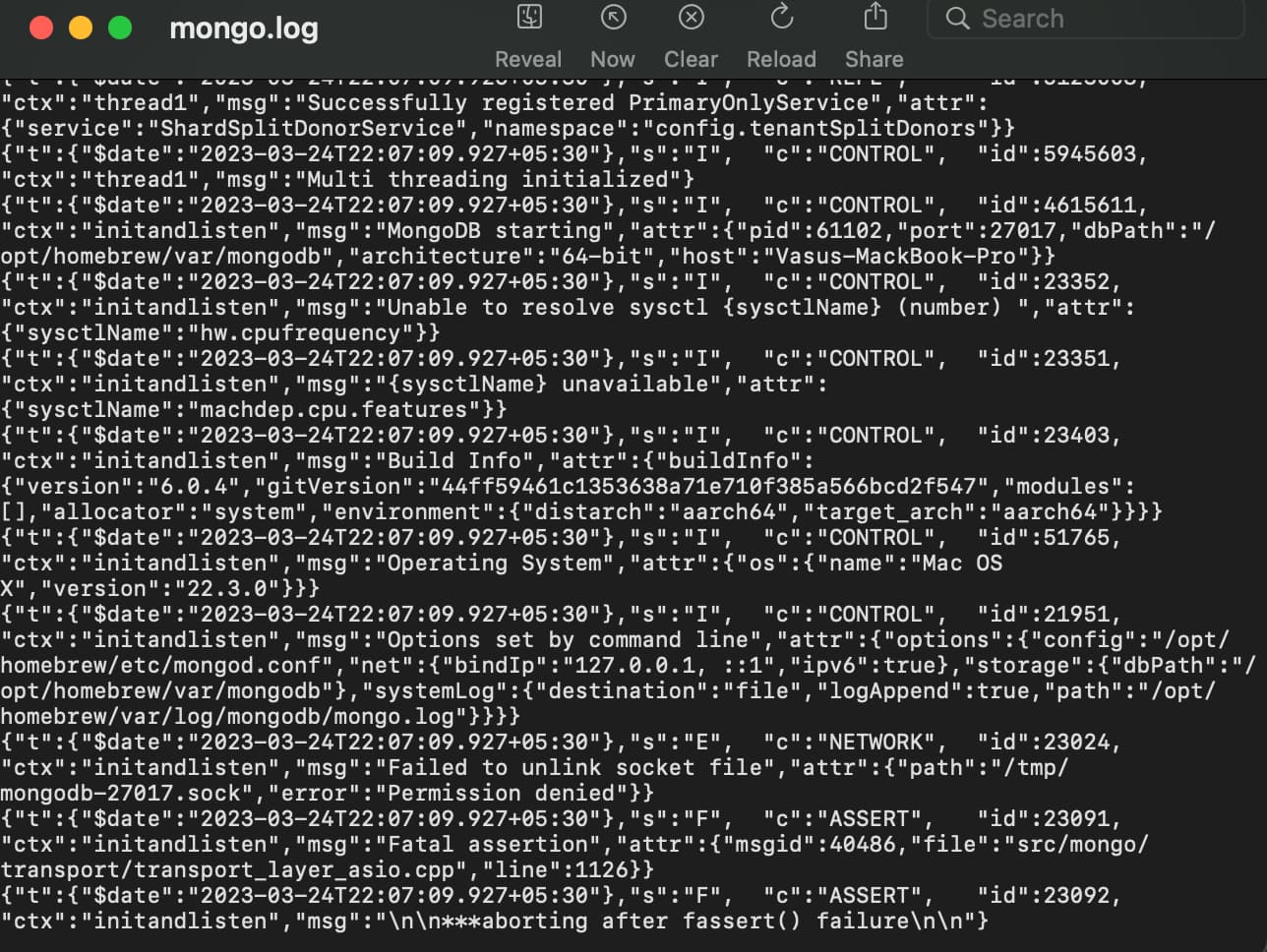Click the mongo.log window title
The width and height of the screenshot is (1267, 952).
click(x=244, y=29)
